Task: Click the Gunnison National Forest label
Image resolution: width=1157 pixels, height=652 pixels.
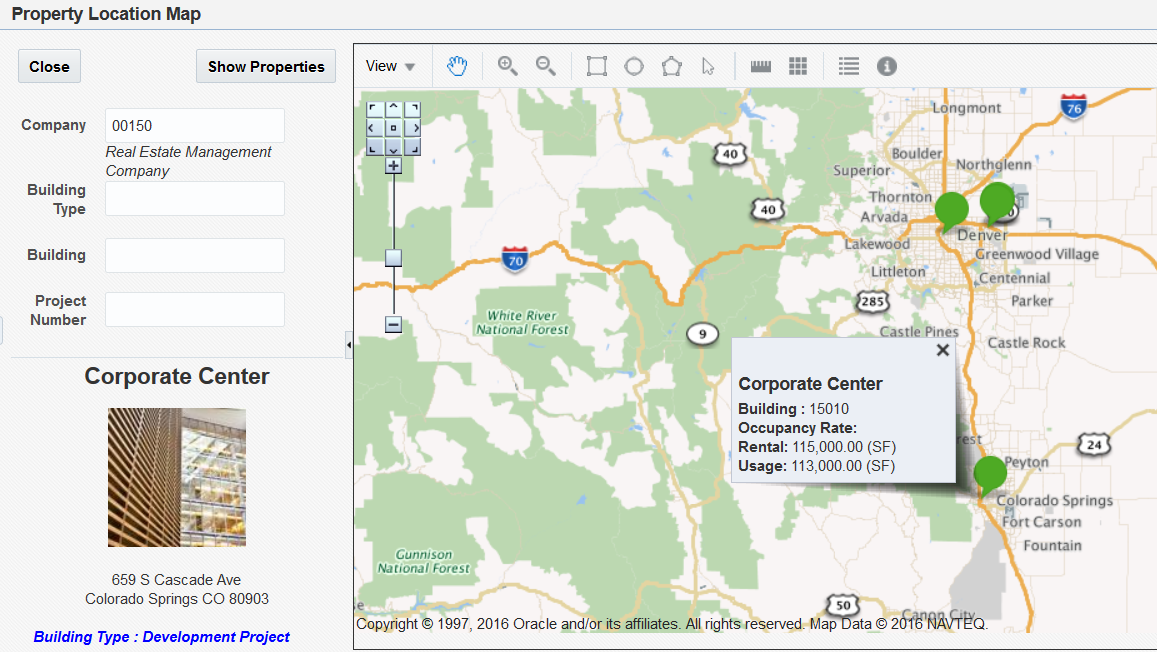Action: 424,561
